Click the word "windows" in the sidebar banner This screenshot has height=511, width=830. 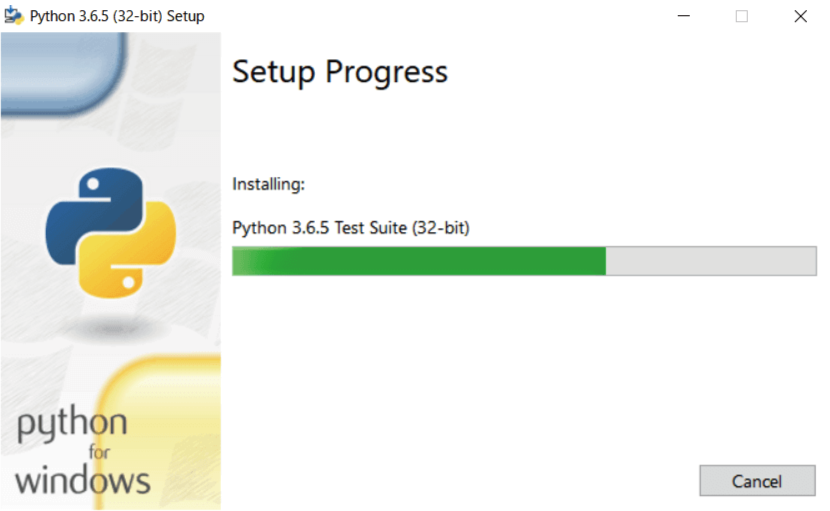point(83,481)
